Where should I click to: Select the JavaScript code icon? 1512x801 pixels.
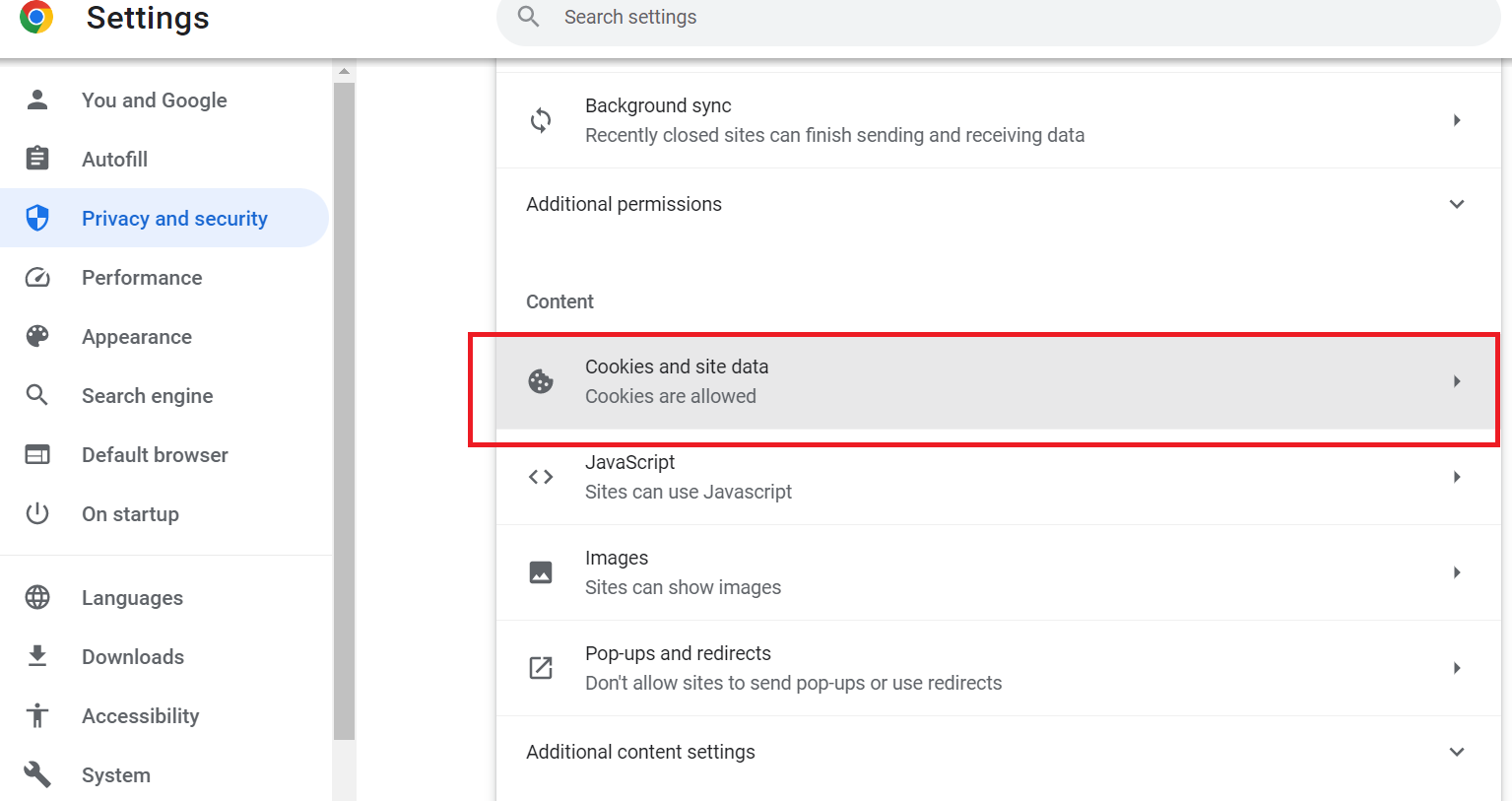pyautogui.click(x=541, y=477)
